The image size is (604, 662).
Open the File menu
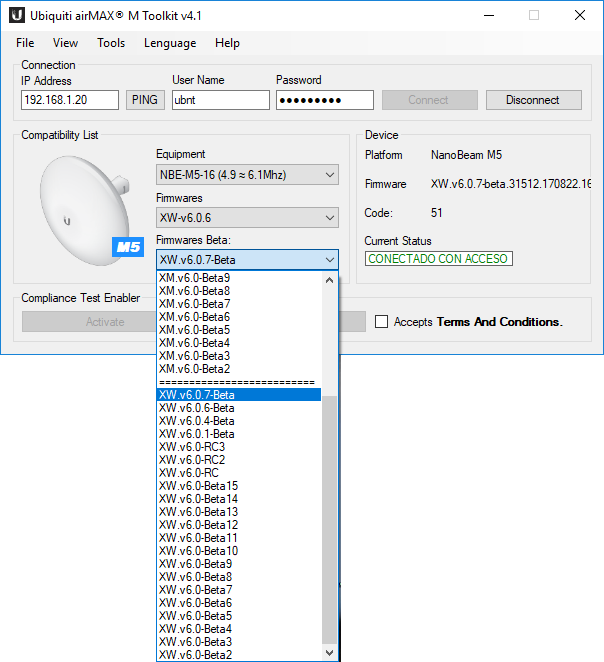point(25,43)
